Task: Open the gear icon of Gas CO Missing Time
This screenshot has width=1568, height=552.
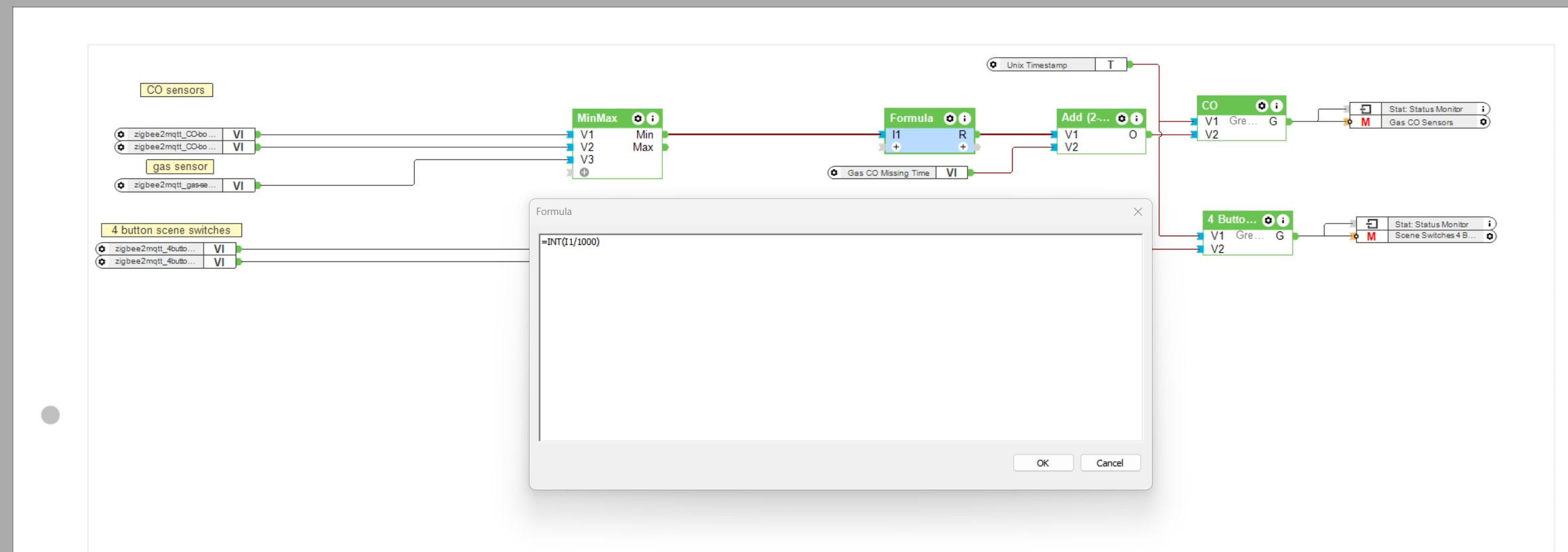Action: [x=834, y=172]
